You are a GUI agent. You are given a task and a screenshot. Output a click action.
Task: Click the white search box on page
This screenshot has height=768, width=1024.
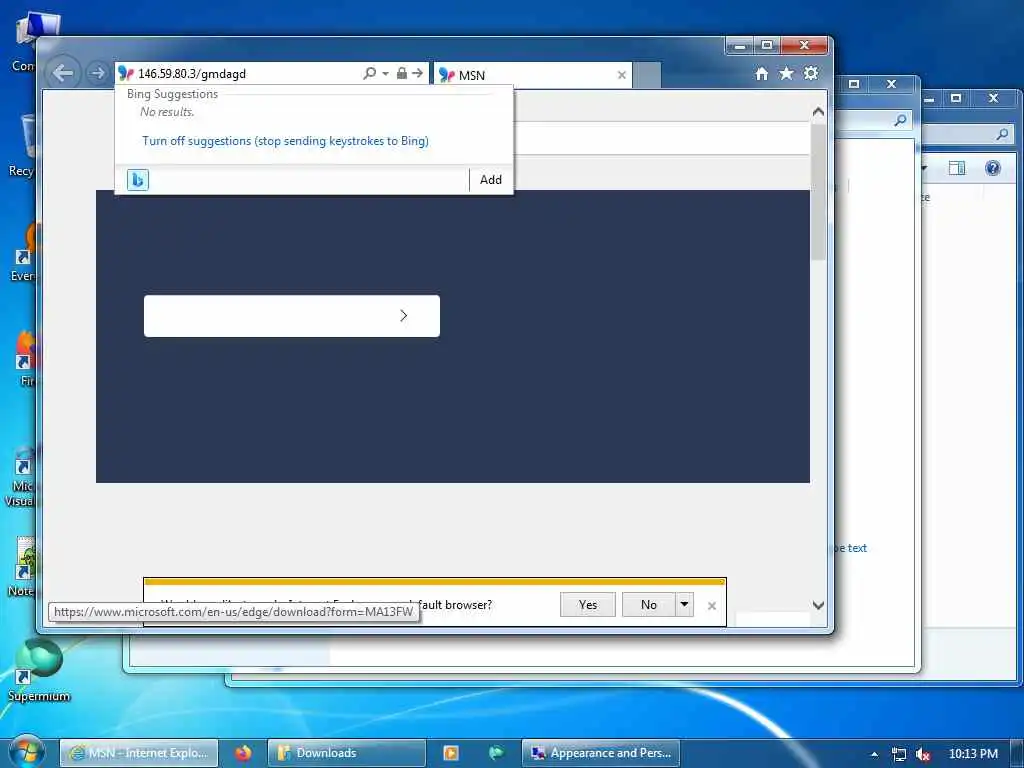coord(291,316)
